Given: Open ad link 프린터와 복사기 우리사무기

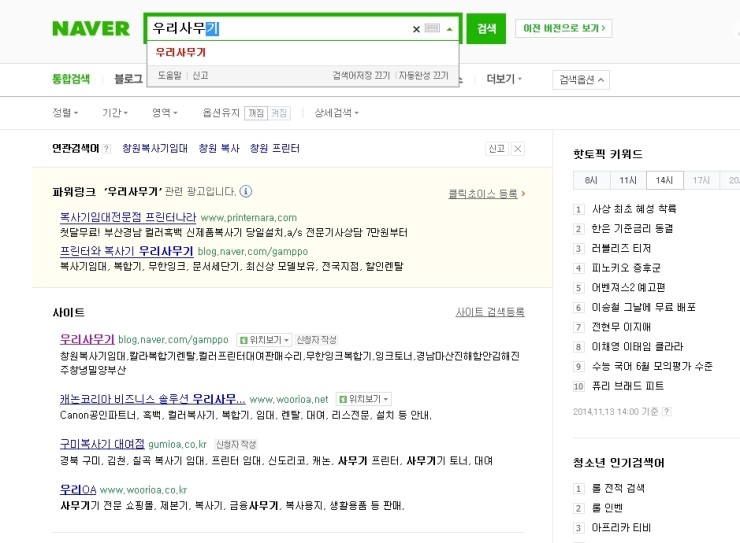Looking at the screenshot, I should (126, 251).
